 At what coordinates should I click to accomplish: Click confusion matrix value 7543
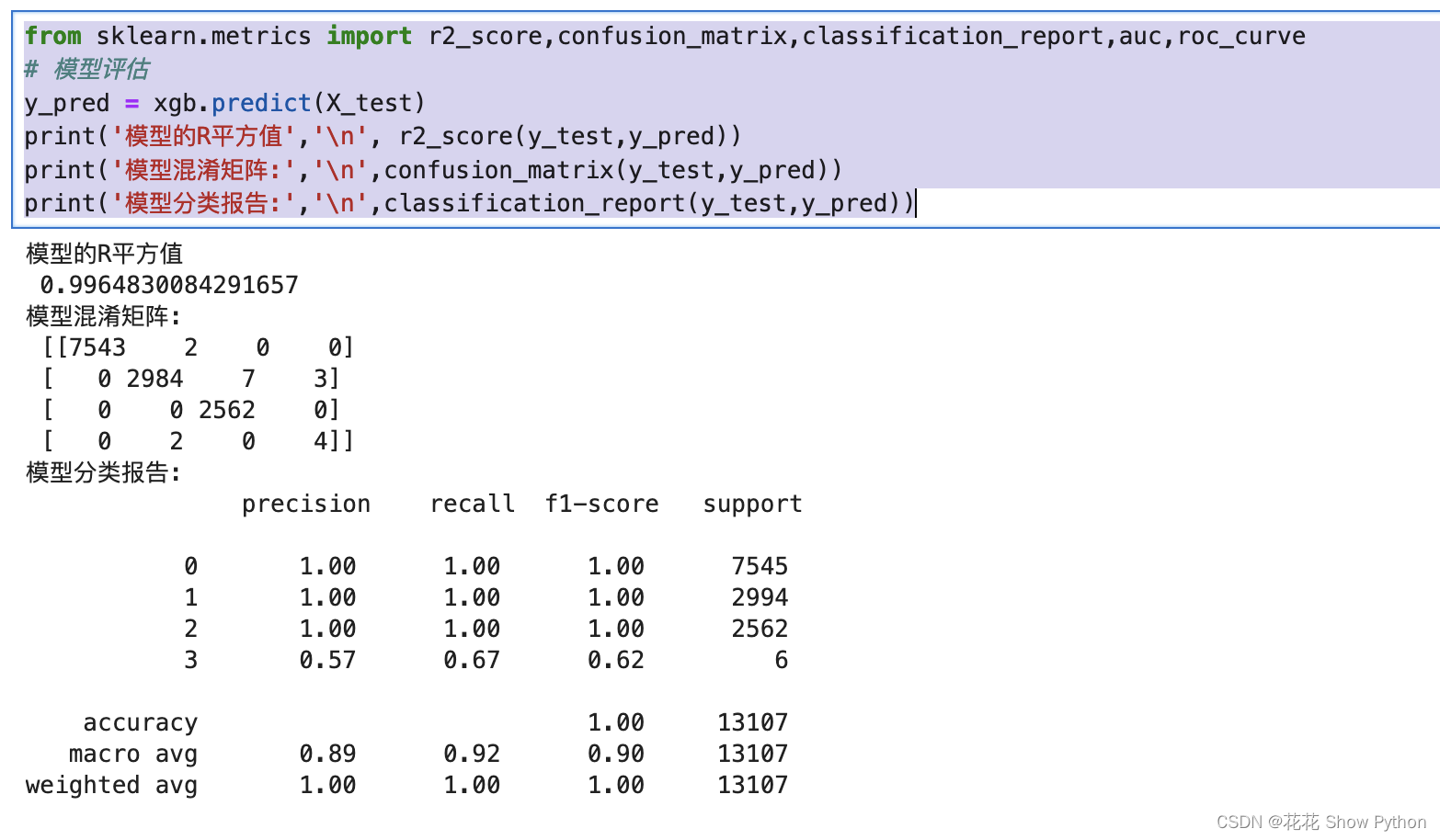tap(97, 347)
